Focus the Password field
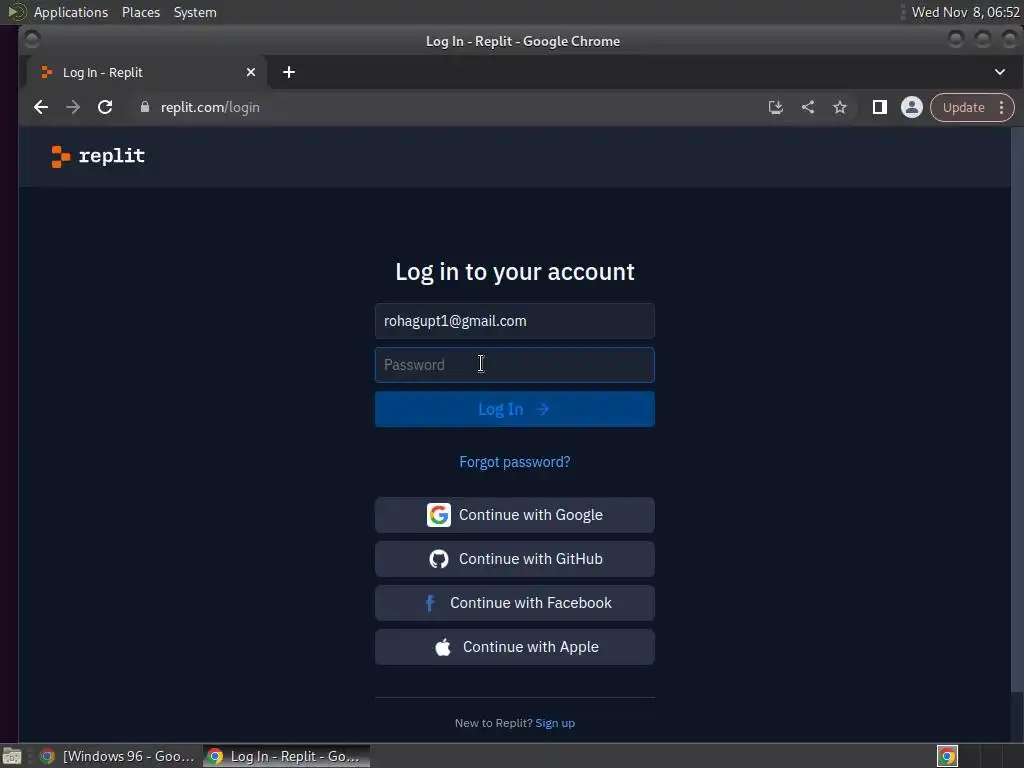The width and height of the screenshot is (1024, 768). pos(515,364)
